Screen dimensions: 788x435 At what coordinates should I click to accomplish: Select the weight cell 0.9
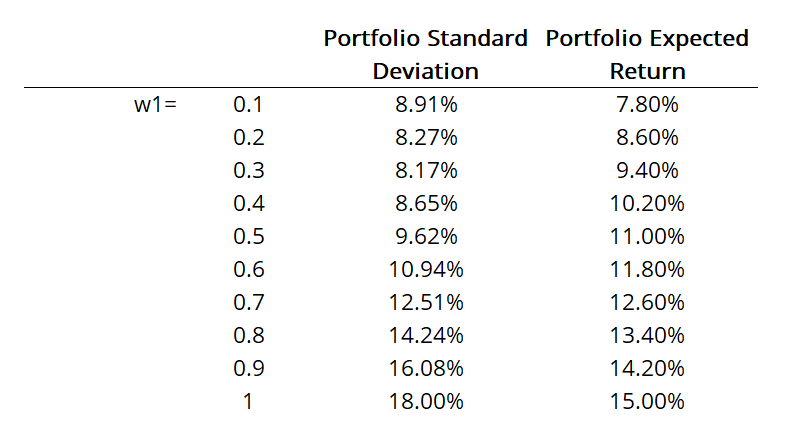248,369
